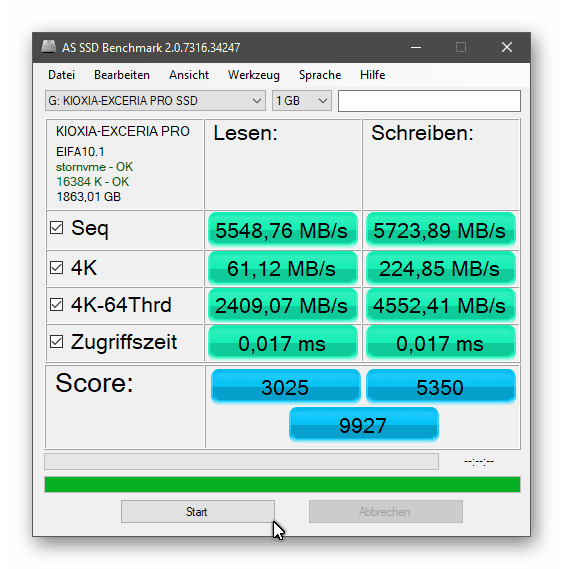The image size is (563, 569).
Task: Click the firmware text EIFA10.1
Action: point(80,152)
